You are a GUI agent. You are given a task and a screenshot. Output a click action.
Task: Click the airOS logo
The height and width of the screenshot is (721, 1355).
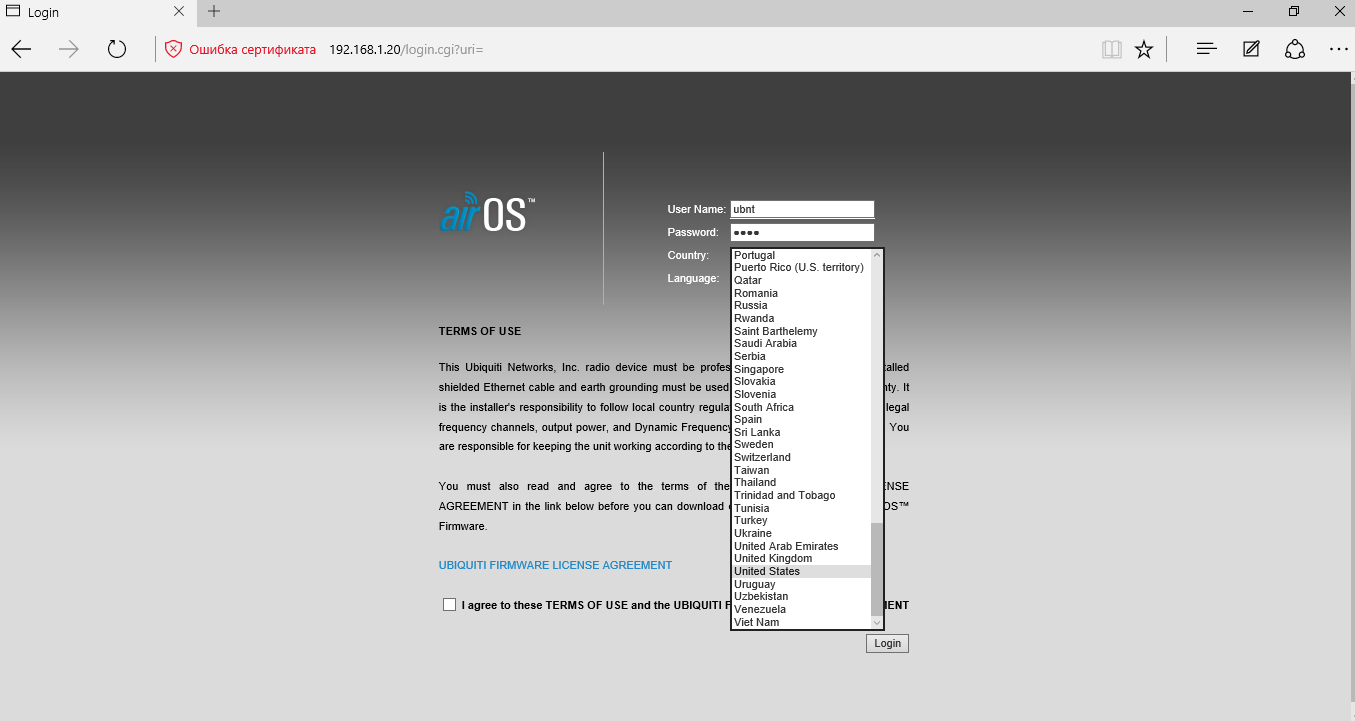click(488, 213)
